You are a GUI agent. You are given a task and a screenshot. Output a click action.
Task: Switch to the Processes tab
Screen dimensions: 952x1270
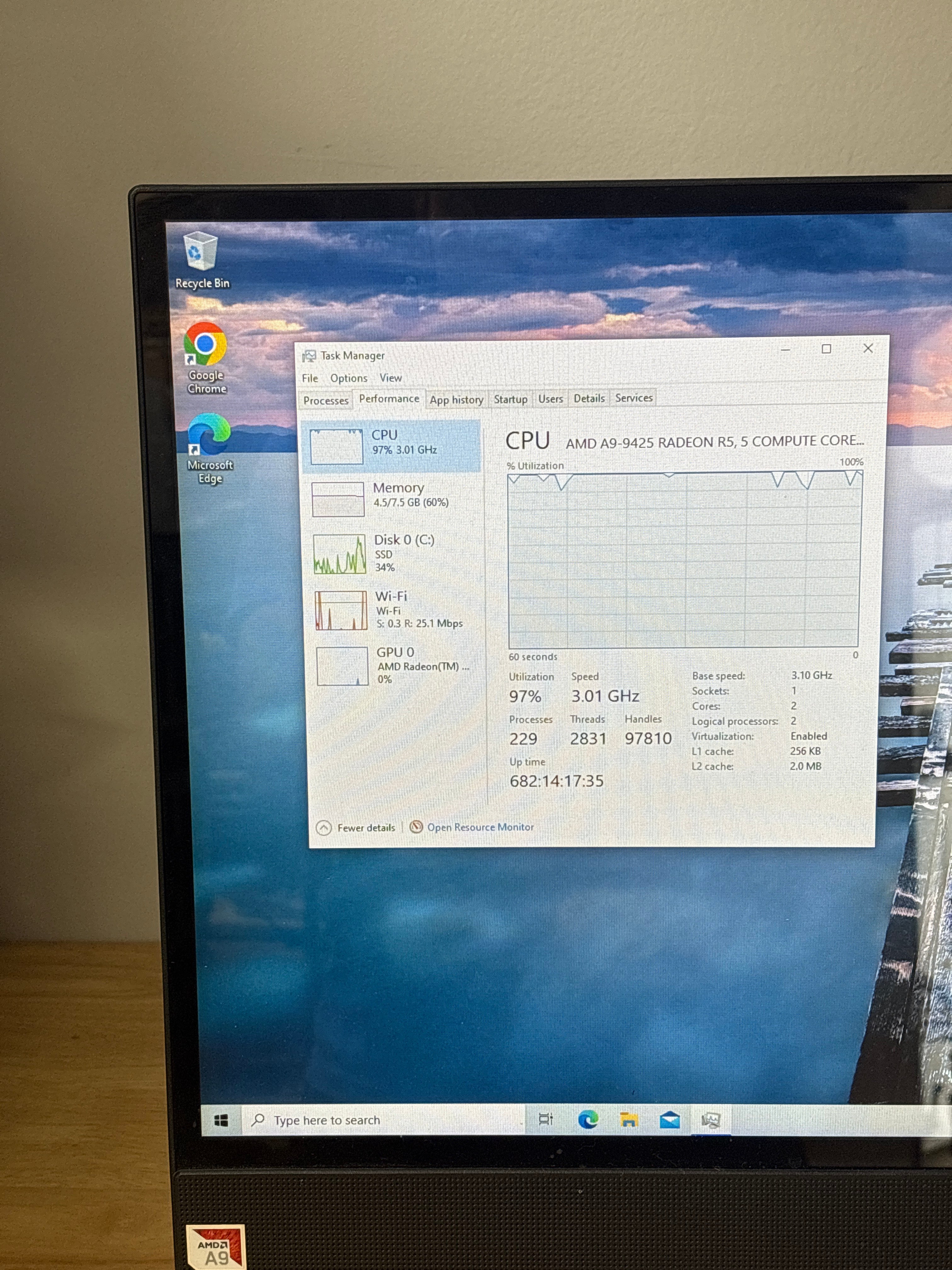tap(326, 401)
